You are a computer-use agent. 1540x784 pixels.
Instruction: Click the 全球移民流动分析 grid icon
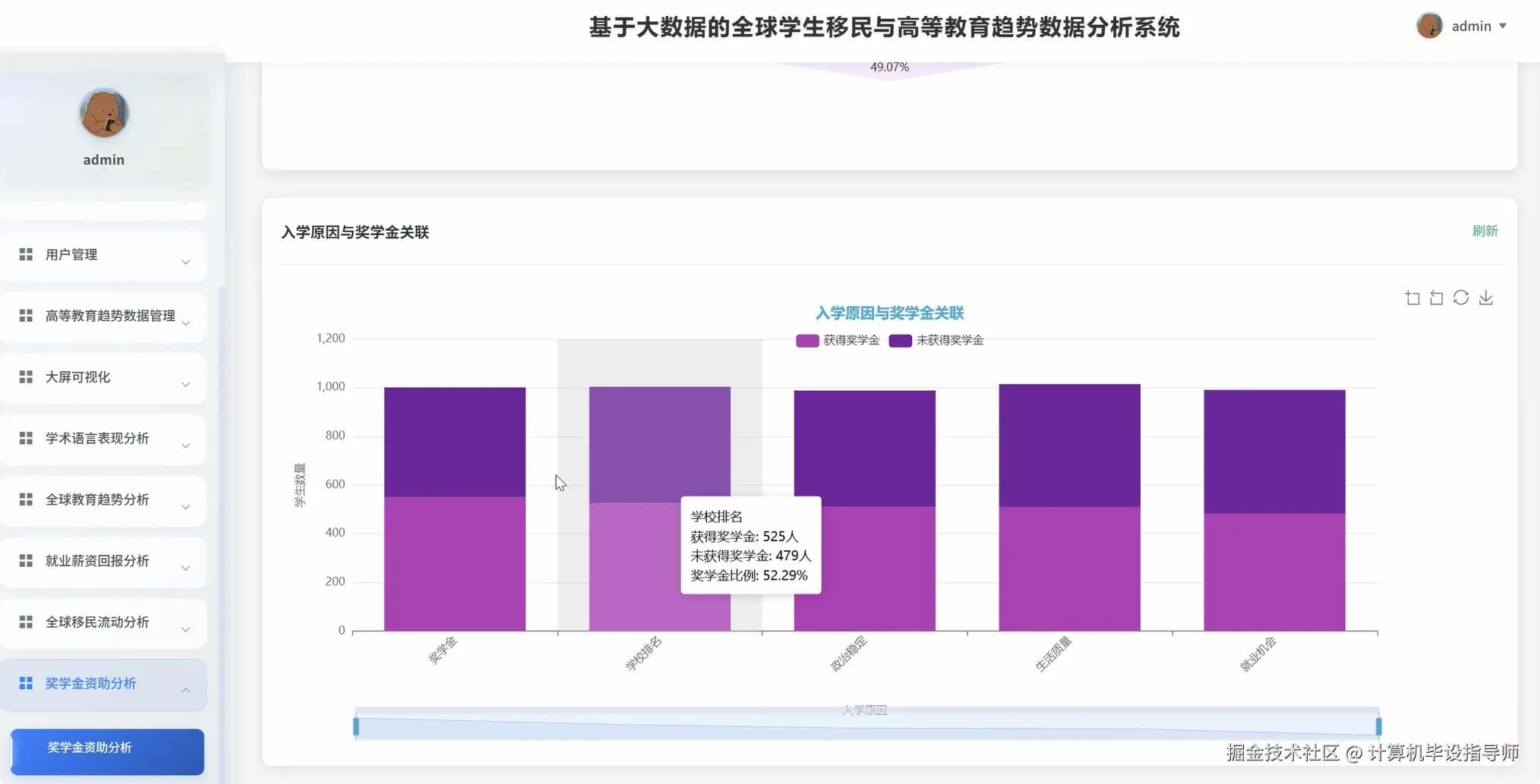(x=25, y=622)
